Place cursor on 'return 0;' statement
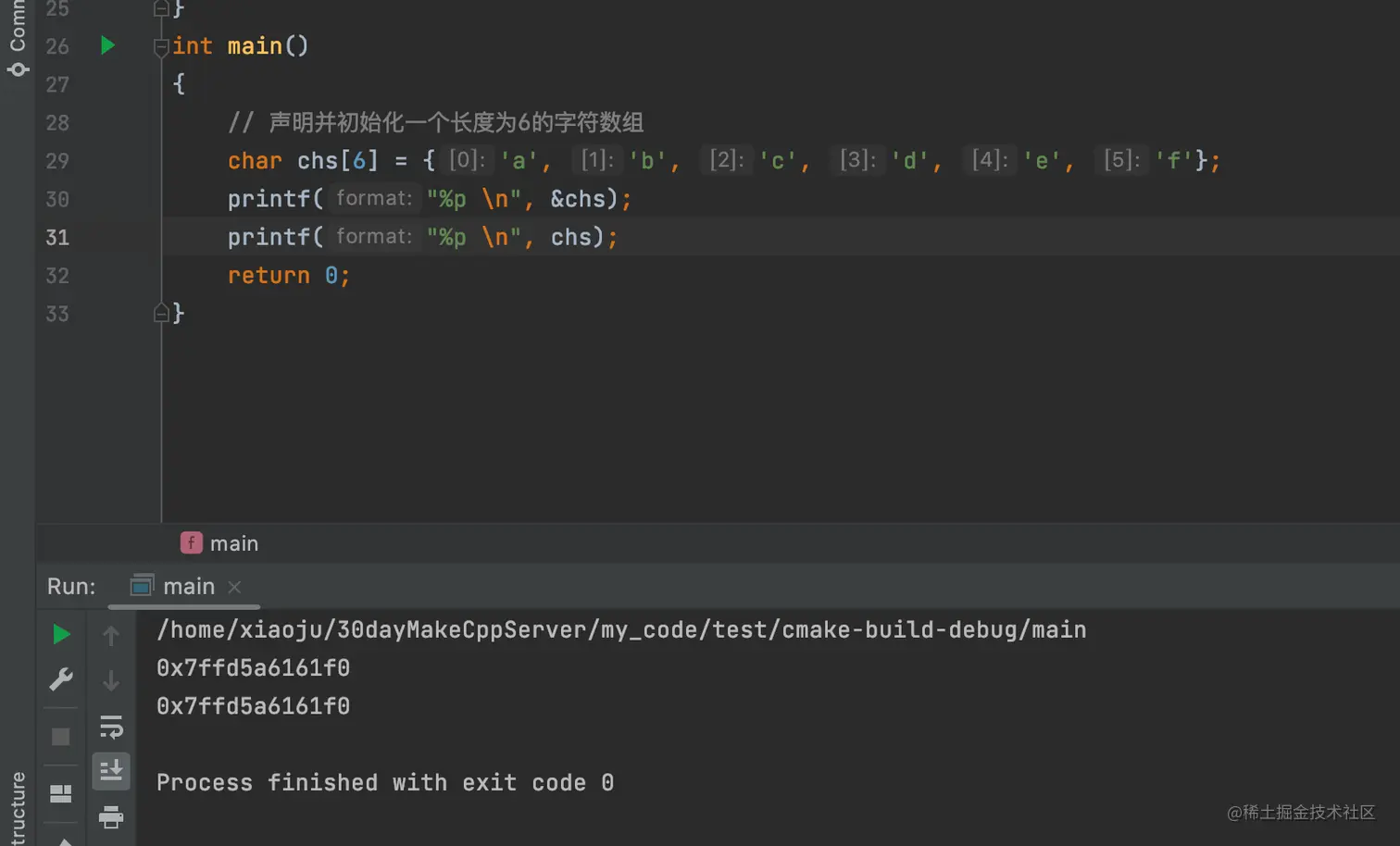The image size is (1400, 846). pos(289,275)
